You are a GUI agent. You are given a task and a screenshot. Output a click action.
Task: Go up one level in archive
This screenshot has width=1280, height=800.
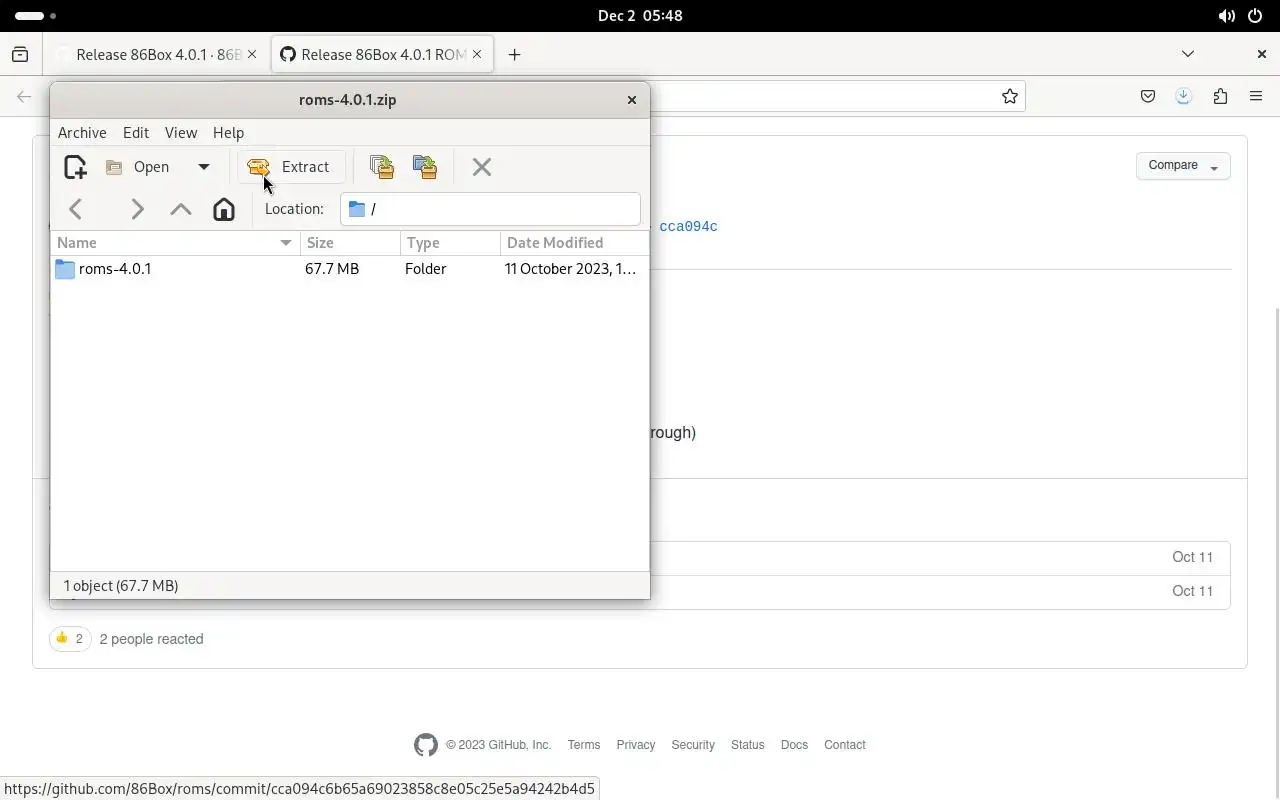pos(181,209)
